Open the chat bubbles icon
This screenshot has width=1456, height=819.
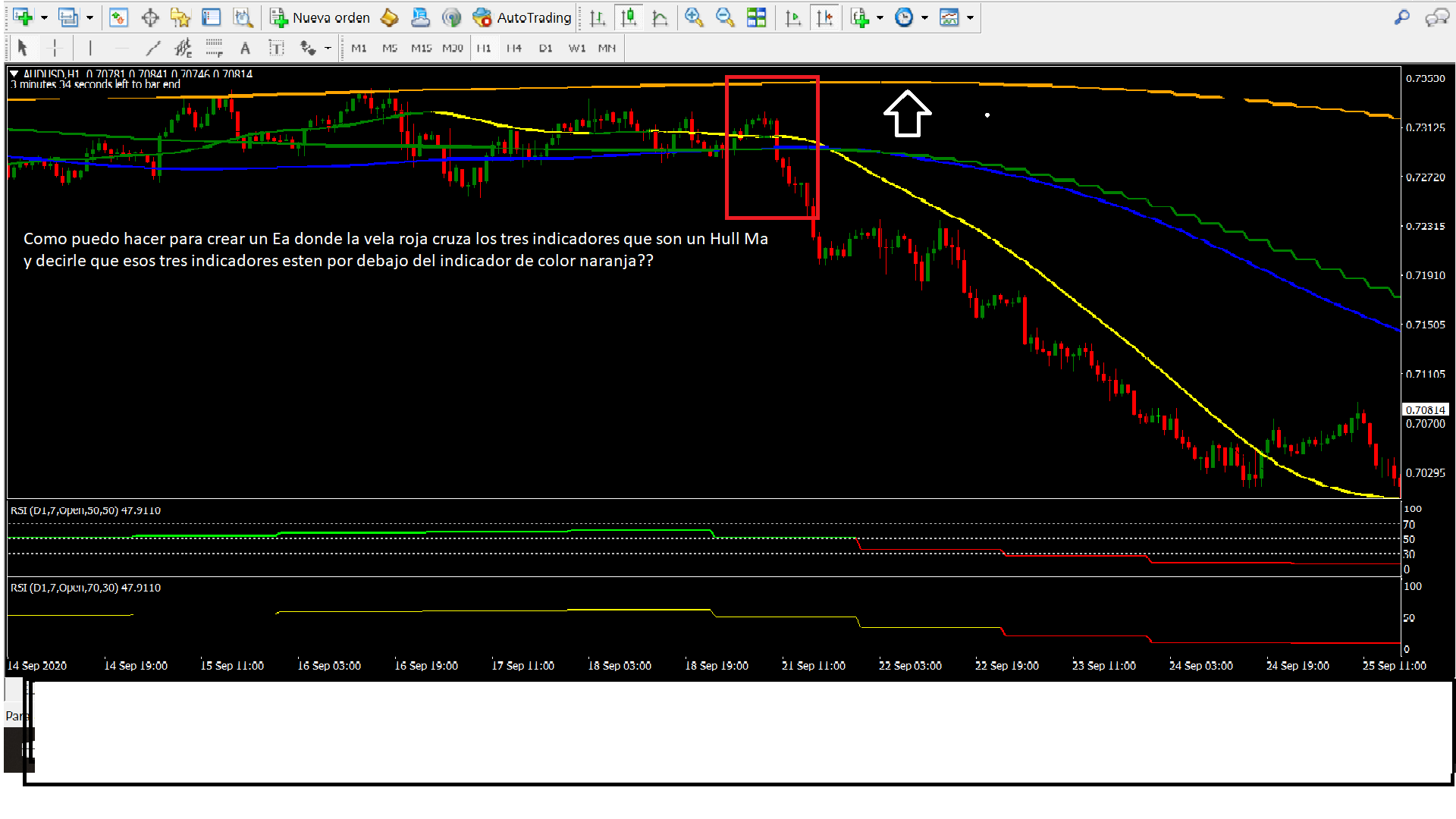pyautogui.click(x=1437, y=17)
